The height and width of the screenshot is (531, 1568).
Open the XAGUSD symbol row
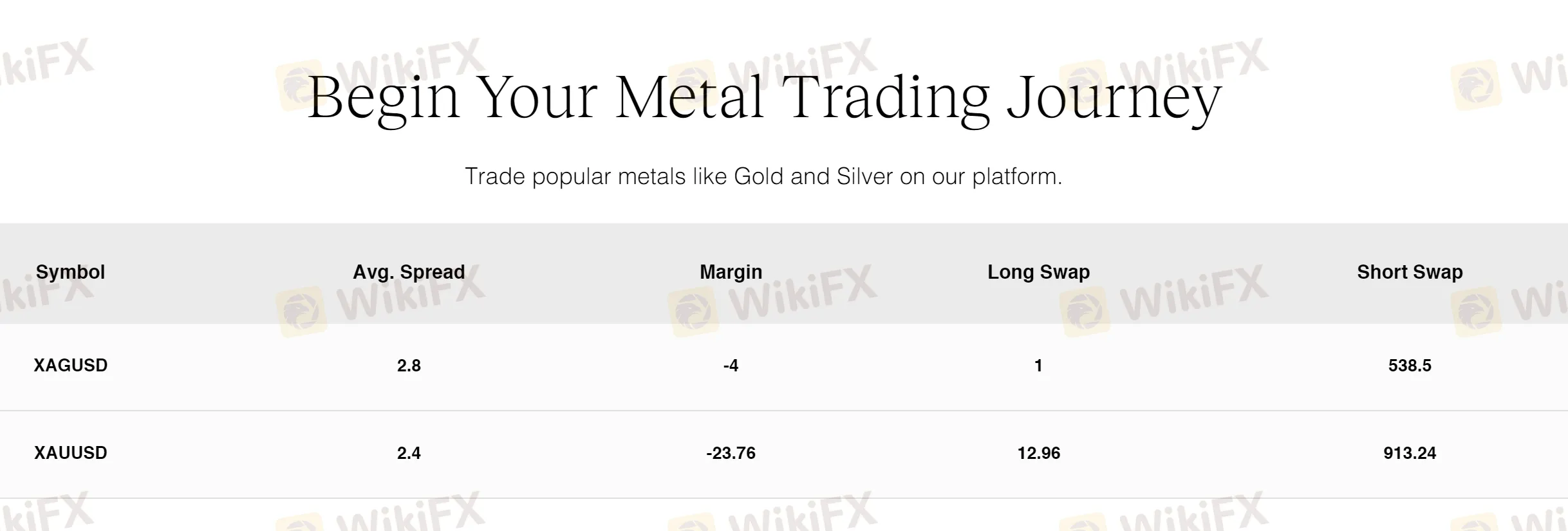[x=71, y=366]
